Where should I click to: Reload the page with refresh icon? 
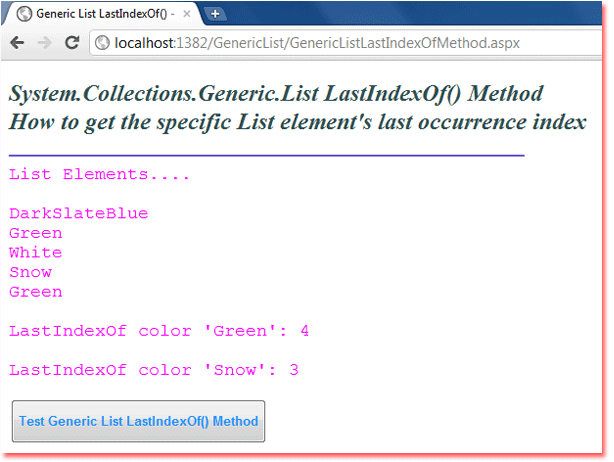[72, 42]
